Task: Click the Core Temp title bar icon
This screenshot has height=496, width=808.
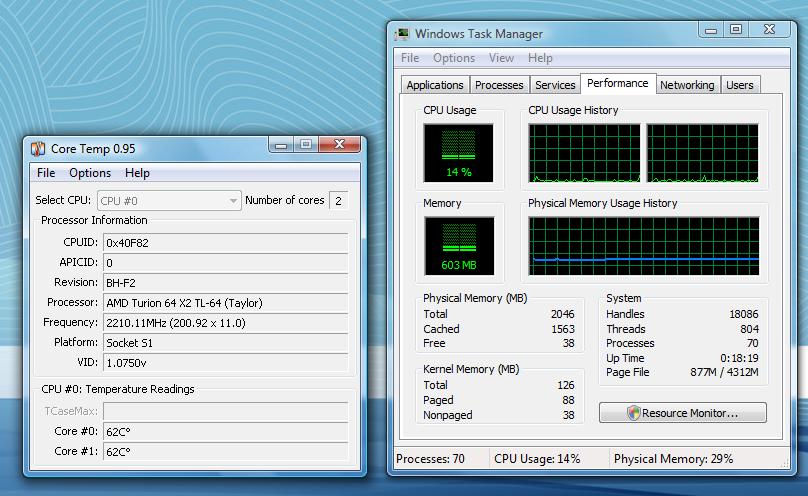Action: tap(38, 149)
